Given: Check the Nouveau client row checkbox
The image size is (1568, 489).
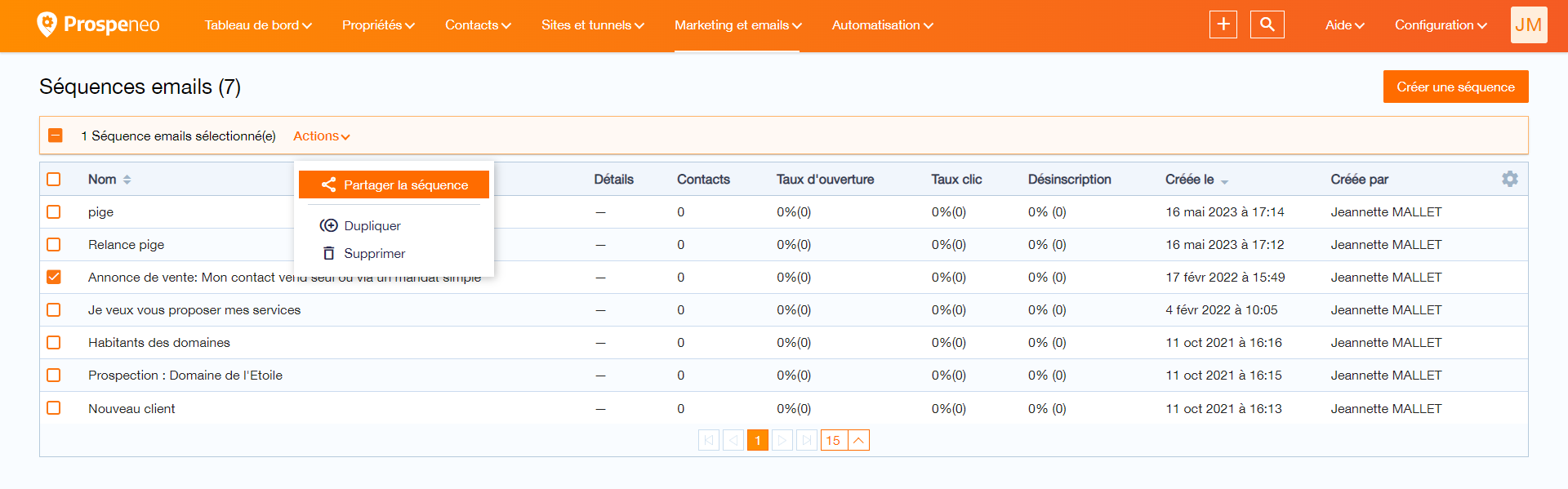Looking at the screenshot, I should coord(54,407).
